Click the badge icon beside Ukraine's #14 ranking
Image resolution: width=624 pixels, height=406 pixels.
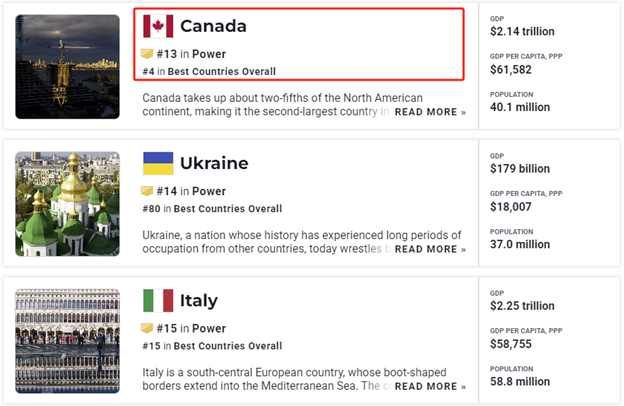pos(147,190)
